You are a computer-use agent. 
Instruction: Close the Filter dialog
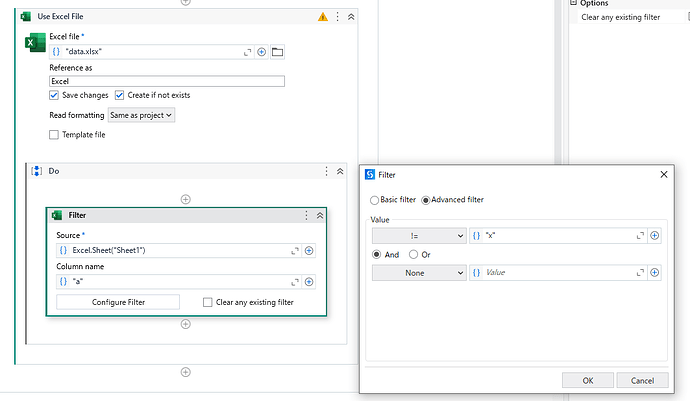[664, 175]
